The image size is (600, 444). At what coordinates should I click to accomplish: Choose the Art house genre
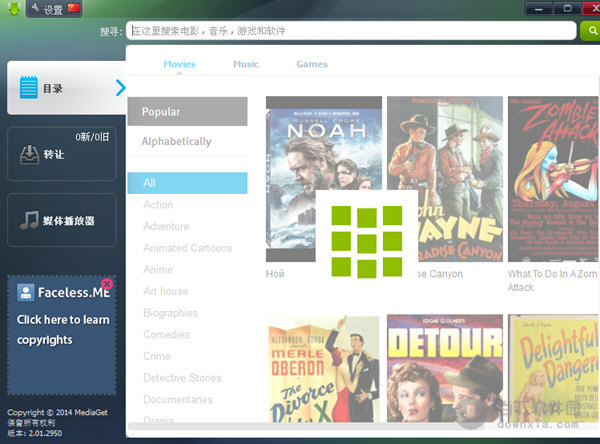point(166,291)
